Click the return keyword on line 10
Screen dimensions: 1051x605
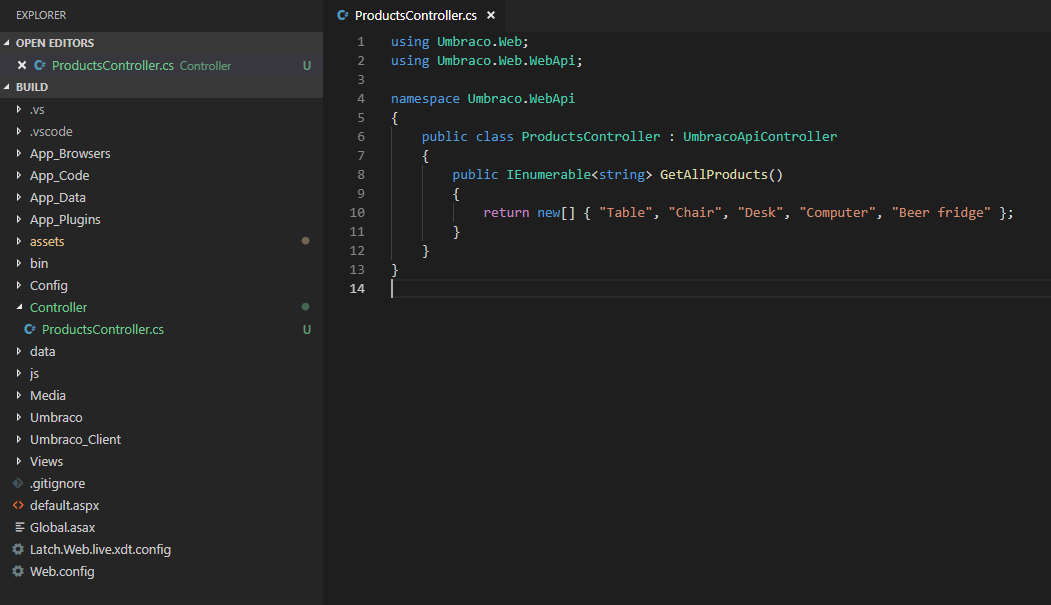(x=506, y=212)
